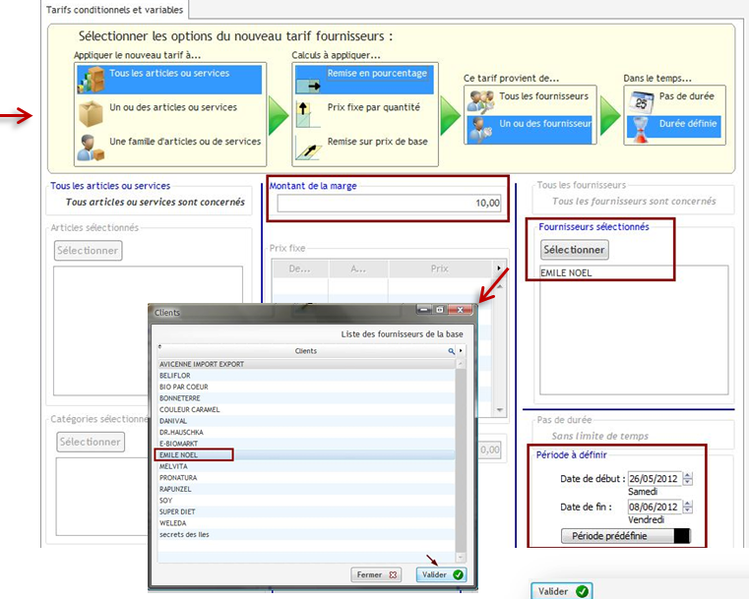Select the stacked boxes icon for all articles
This screenshot has width=749, height=599.
(x=91, y=80)
